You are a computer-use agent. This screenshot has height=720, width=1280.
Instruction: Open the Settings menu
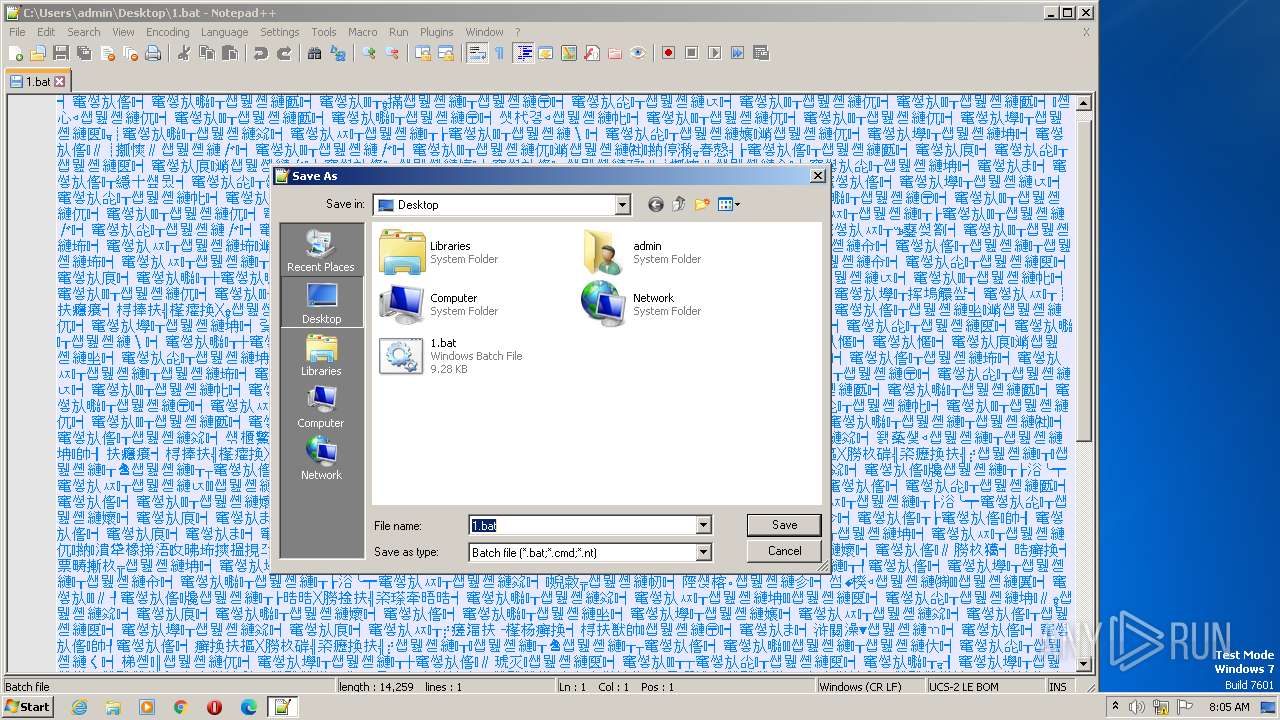pyautogui.click(x=279, y=32)
